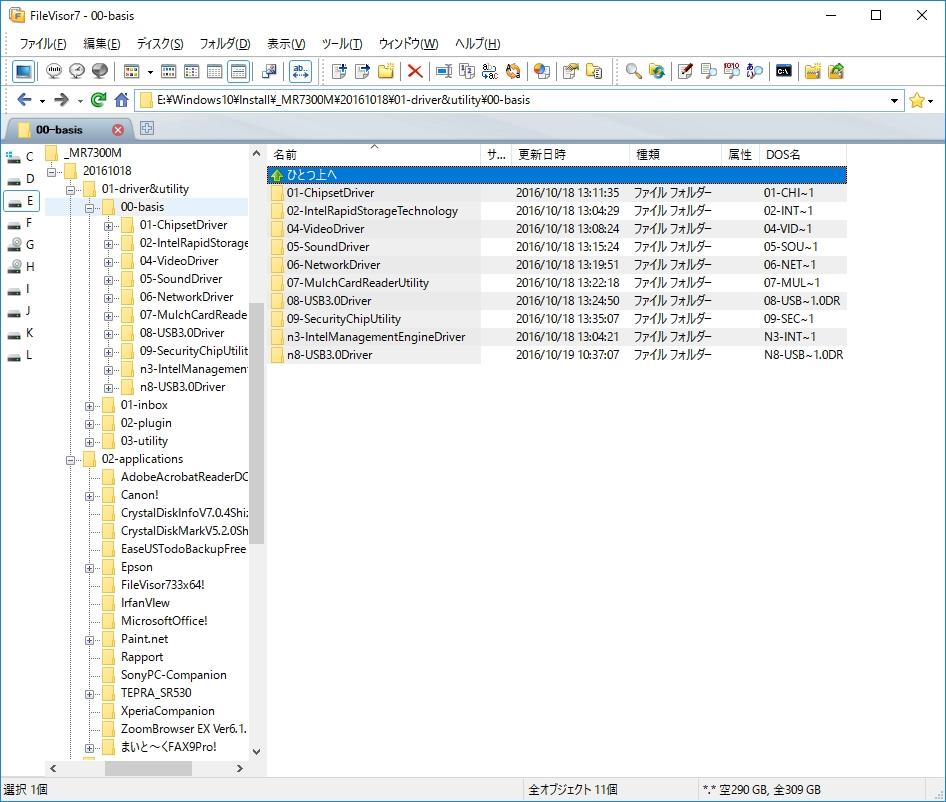Open the 表示(V) menu

click(x=286, y=43)
